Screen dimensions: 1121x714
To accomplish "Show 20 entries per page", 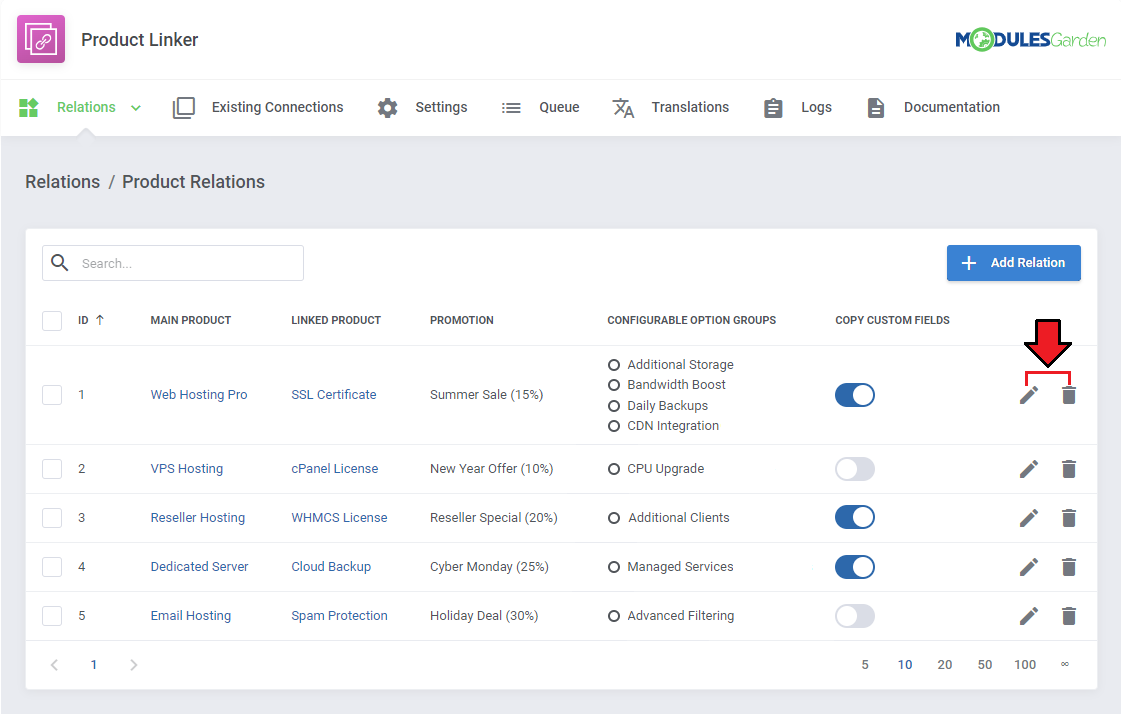I will point(945,665).
